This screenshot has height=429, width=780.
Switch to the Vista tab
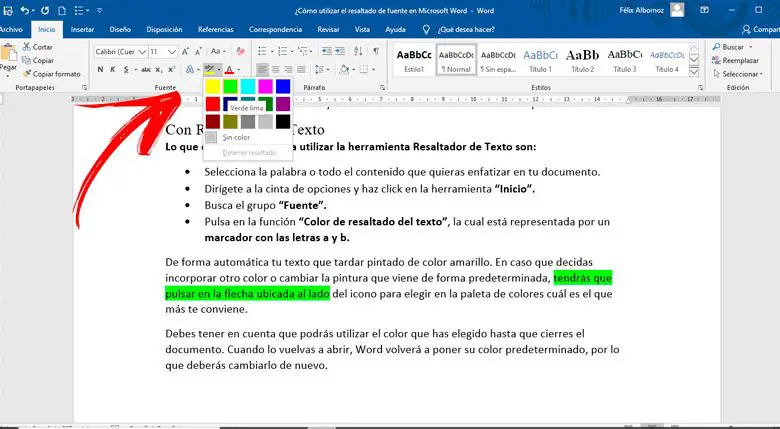click(362, 29)
